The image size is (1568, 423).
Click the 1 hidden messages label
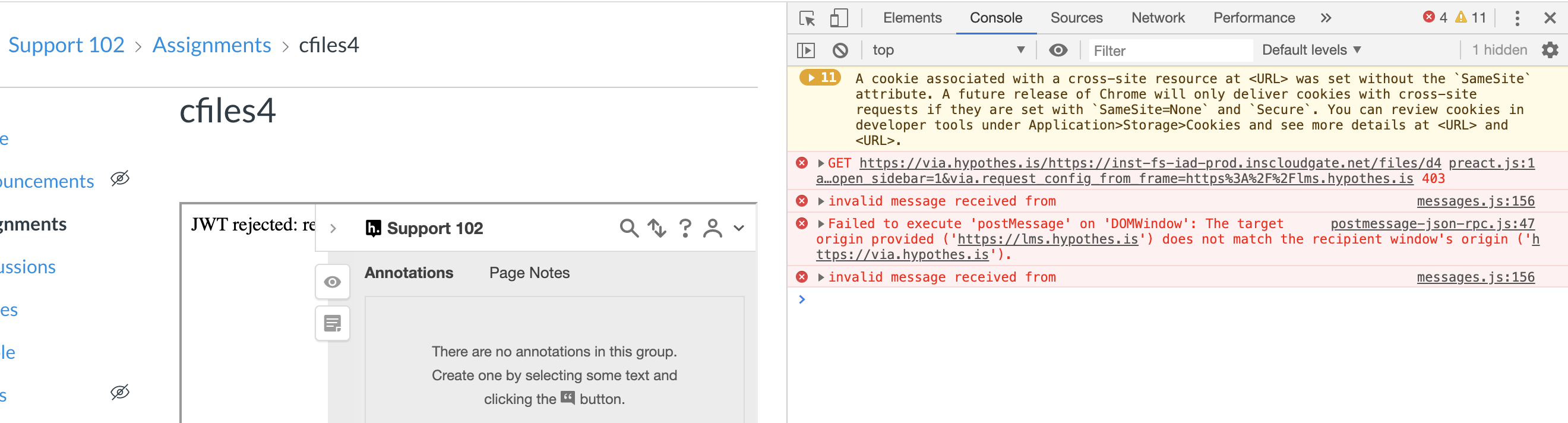coord(1499,50)
